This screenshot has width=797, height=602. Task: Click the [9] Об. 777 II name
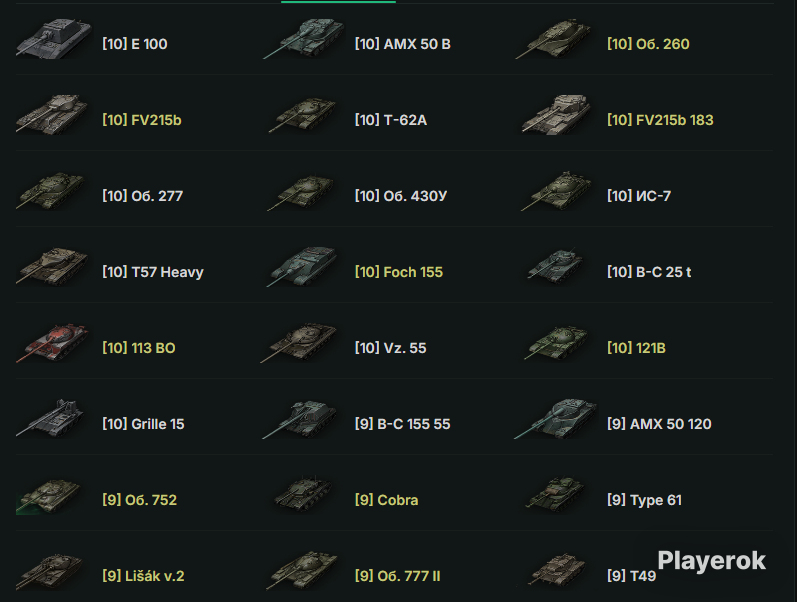coord(397,576)
